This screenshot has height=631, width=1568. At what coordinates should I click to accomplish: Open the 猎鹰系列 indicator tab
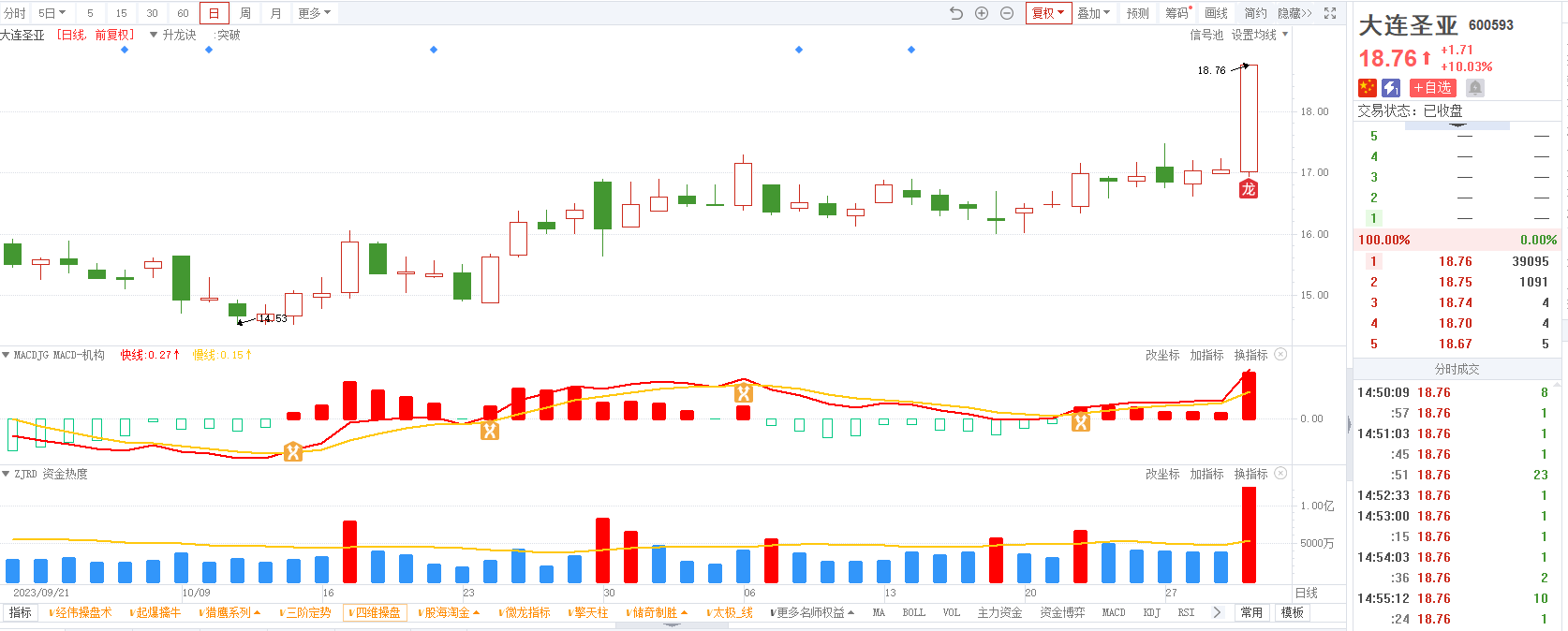click(x=229, y=612)
